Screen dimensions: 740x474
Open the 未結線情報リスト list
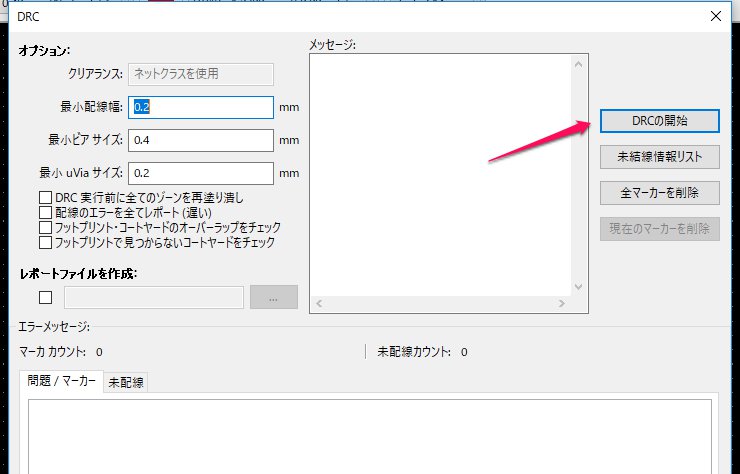[x=659, y=156]
